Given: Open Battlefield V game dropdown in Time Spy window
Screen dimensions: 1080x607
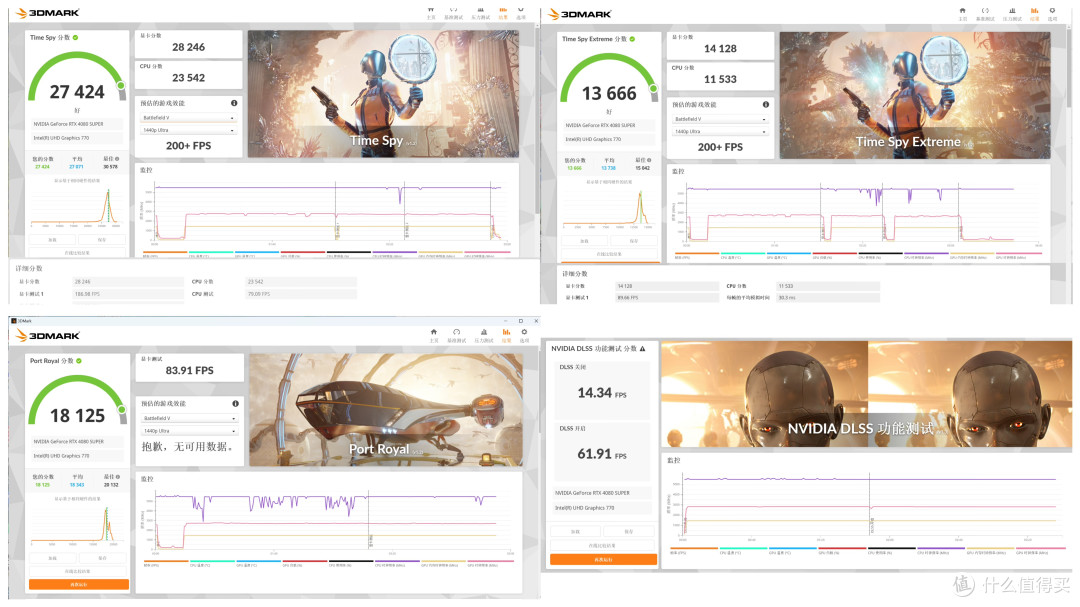Looking at the screenshot, I should click(188, 118).
